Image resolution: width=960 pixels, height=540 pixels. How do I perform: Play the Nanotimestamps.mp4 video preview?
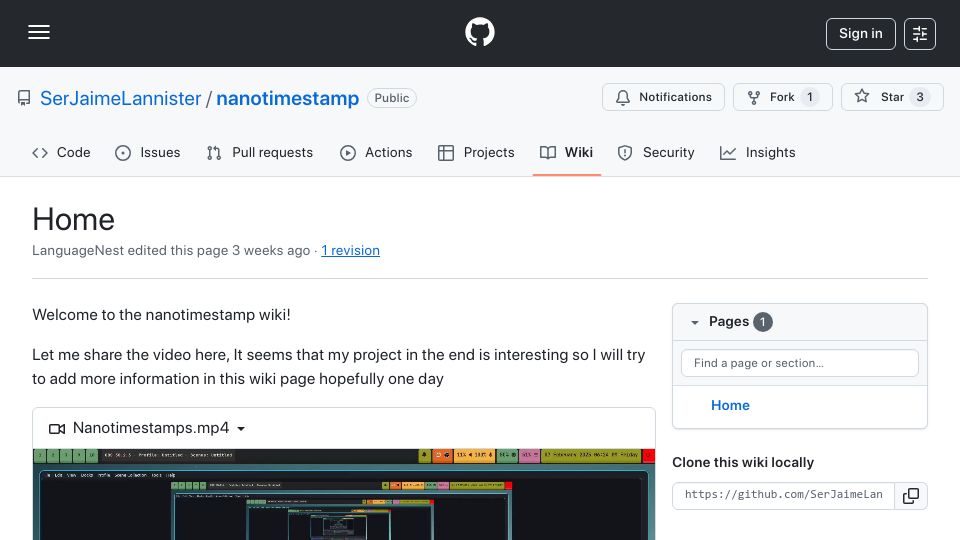tap(344, 495)
